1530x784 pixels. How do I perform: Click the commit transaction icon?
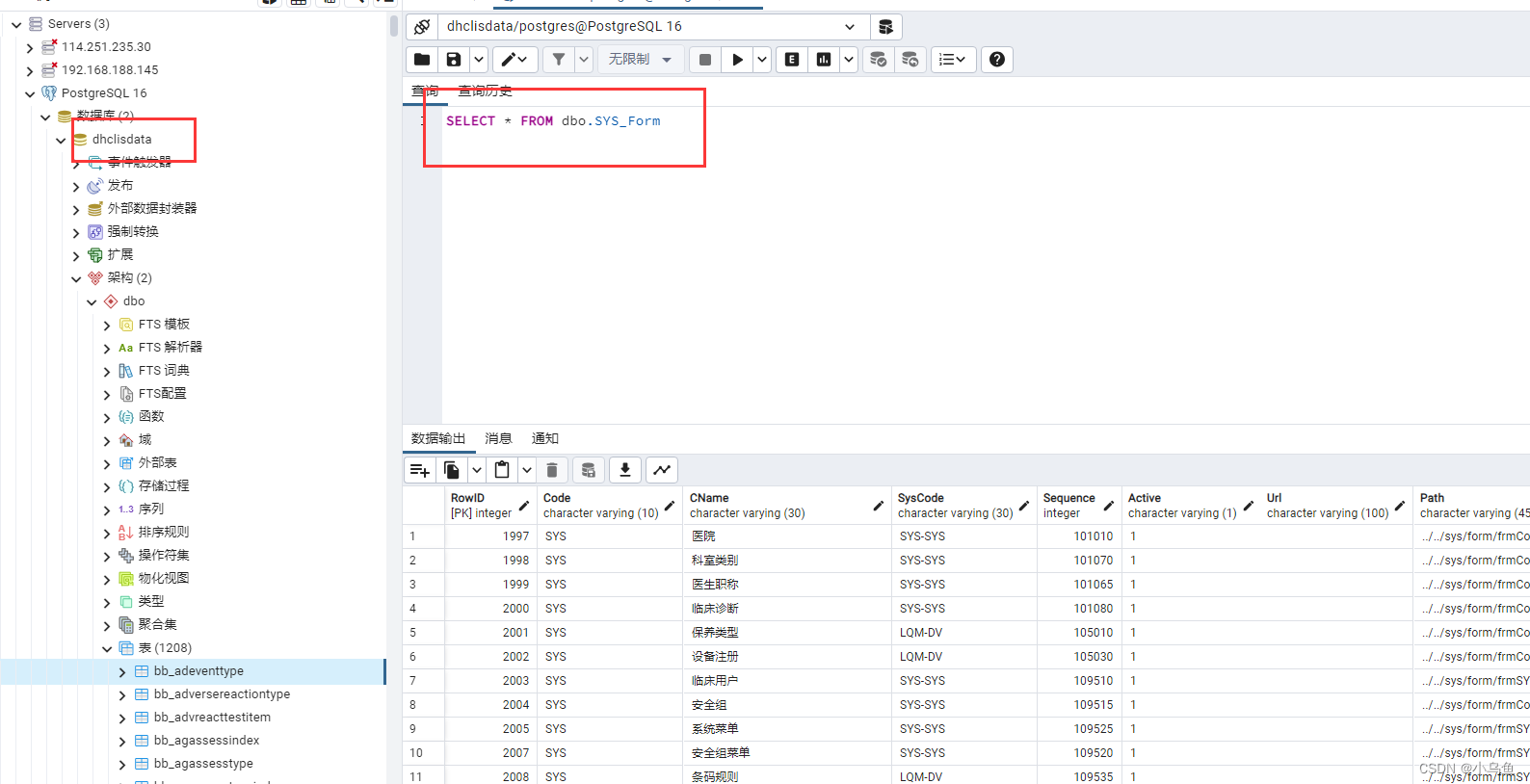pyautogui.click(x=879, y=60)
